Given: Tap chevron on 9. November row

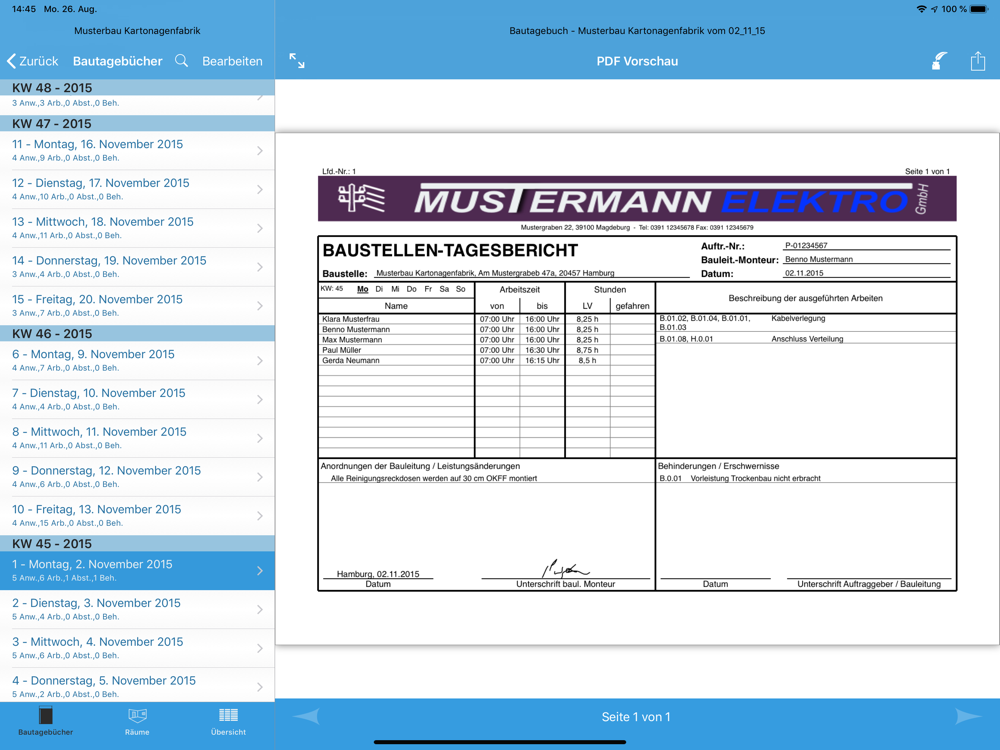Looking at the screenshot, I should [260, 360].
